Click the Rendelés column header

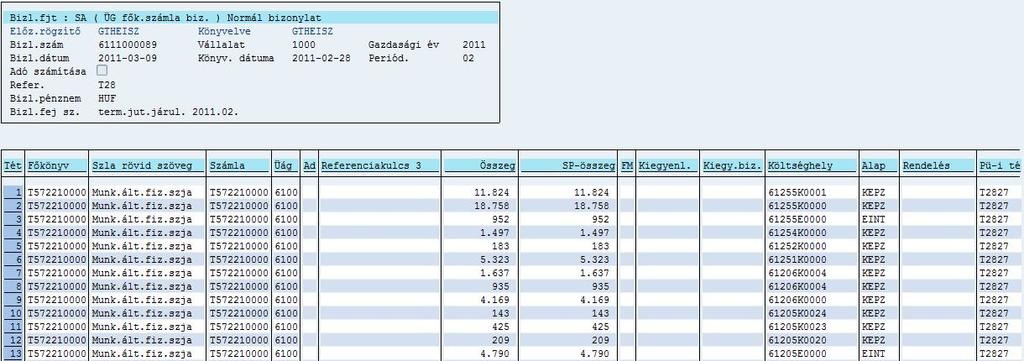coord(938,166)
